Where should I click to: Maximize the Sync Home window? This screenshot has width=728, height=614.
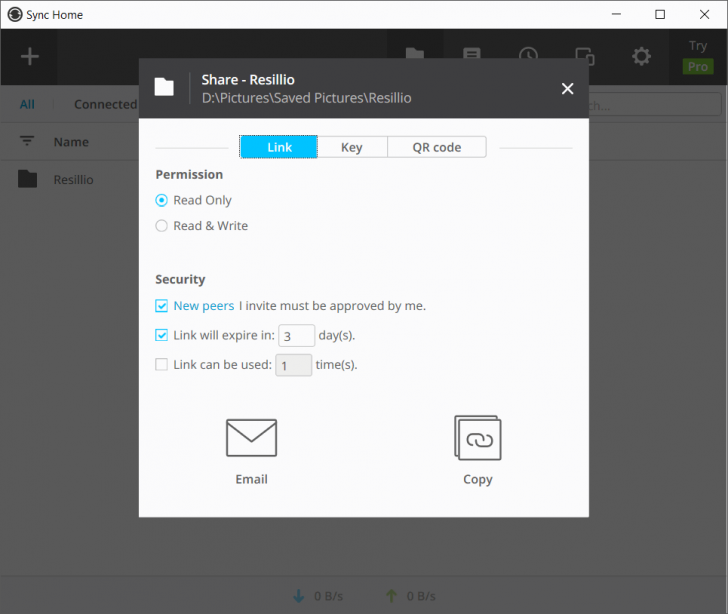tap(660, 14)
